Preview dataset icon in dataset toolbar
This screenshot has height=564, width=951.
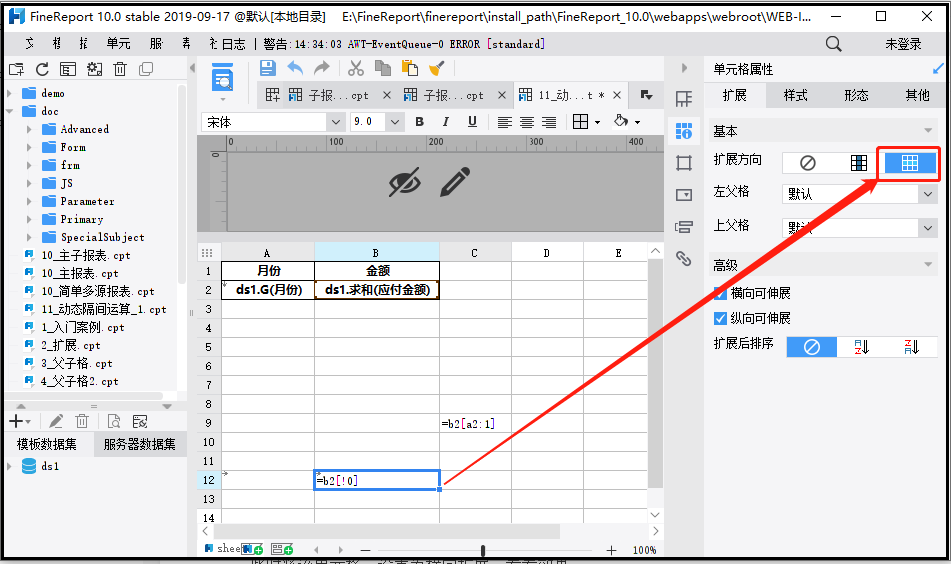pyautogui.click(x=113, y=421)
